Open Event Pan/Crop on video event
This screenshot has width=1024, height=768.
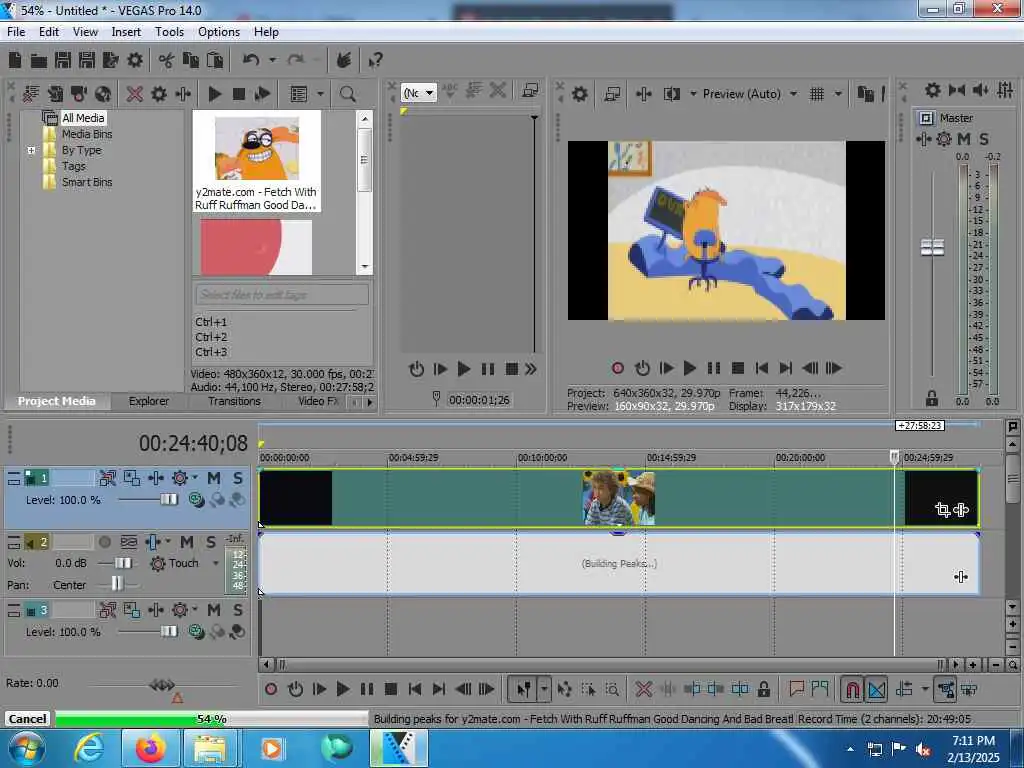942,509
